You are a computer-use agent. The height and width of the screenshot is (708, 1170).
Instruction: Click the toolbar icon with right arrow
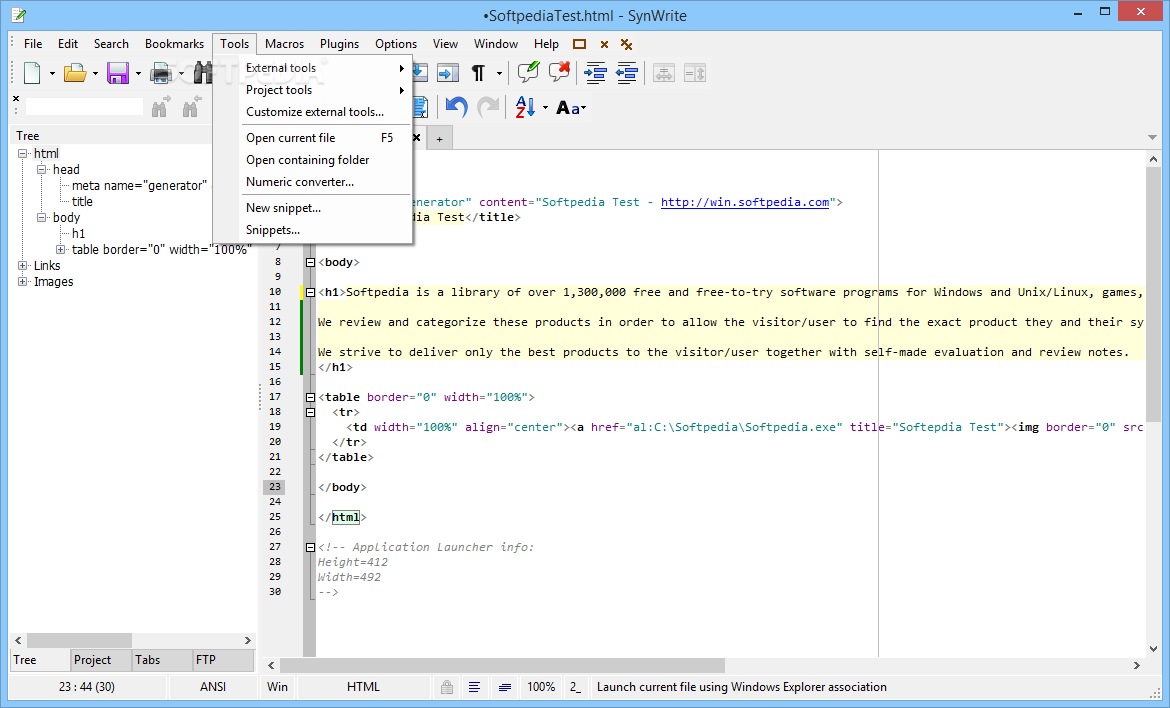(x=448, y=73)
